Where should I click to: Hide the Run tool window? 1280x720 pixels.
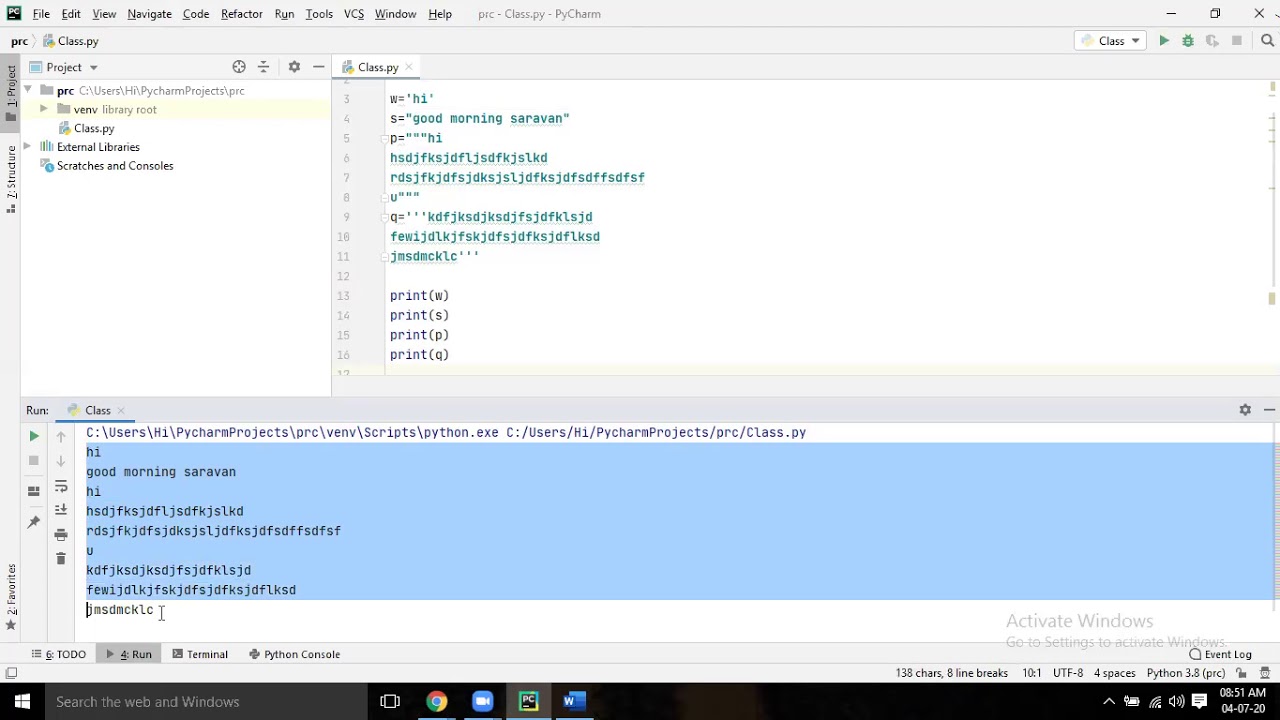coord(1269,410)
